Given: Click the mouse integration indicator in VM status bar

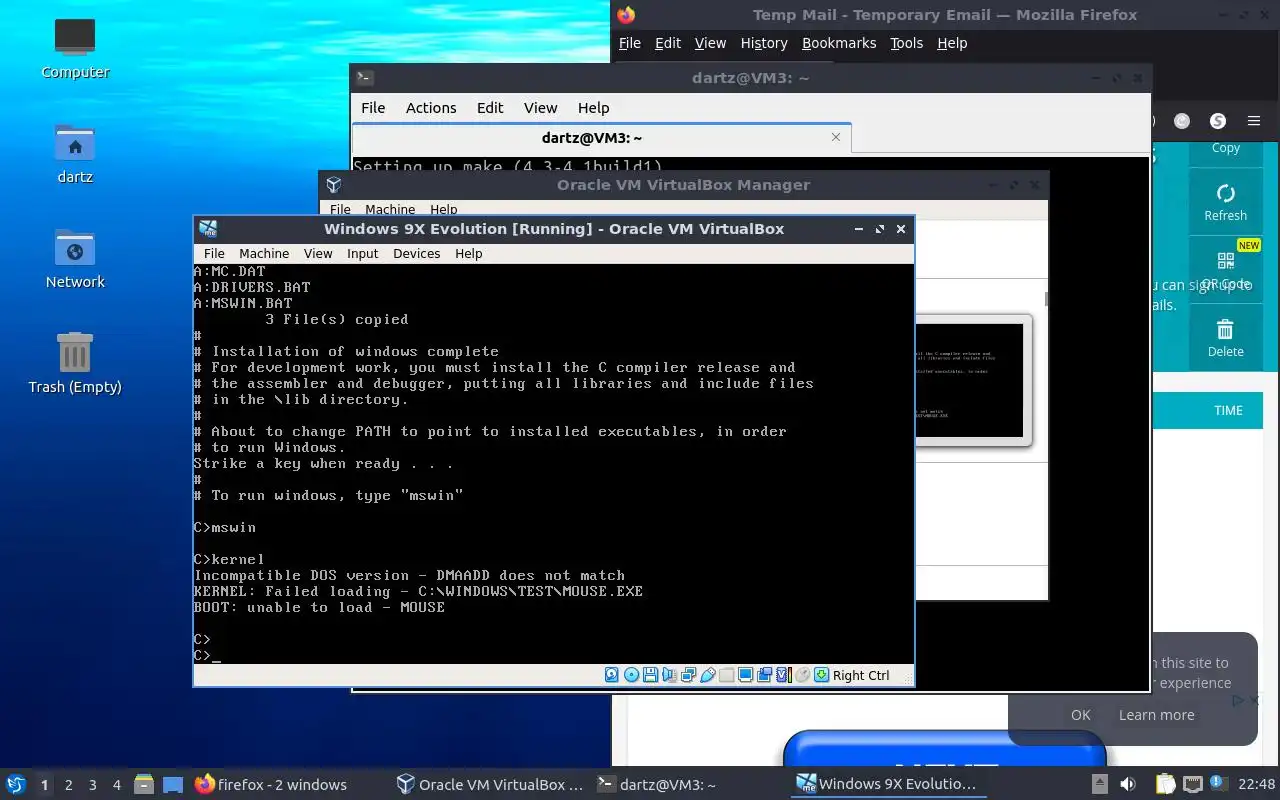Looking at the screenshot, I should pos(802,675).
